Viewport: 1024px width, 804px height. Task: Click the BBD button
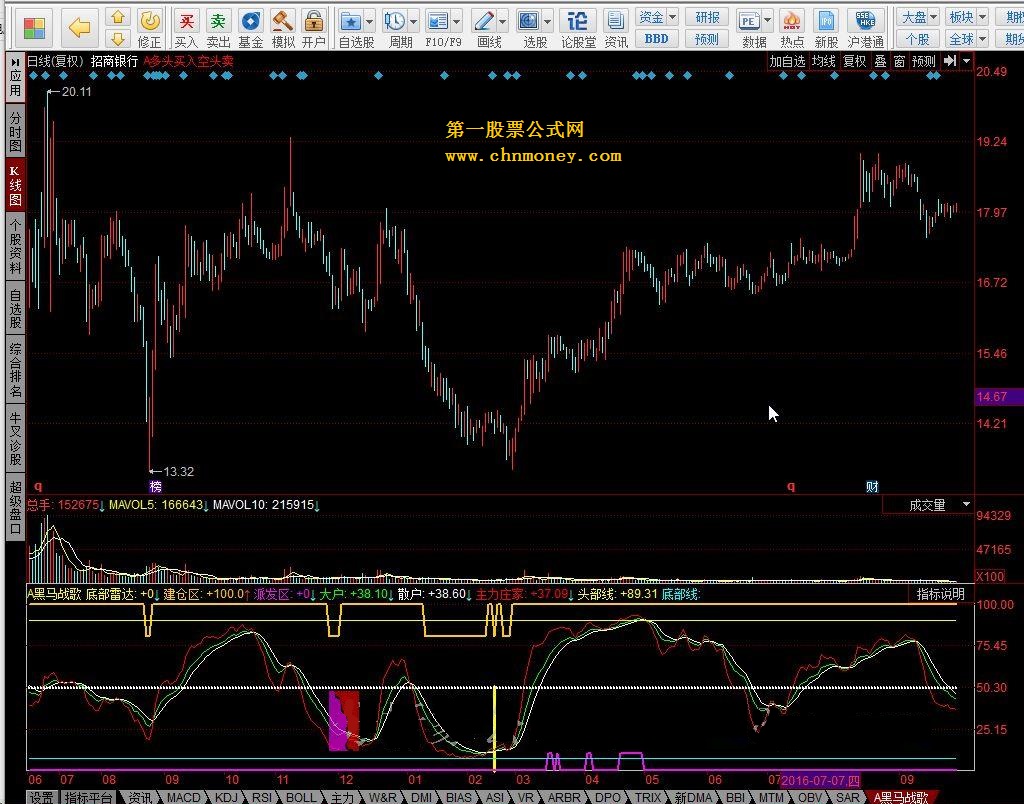(x=656, y=39)
